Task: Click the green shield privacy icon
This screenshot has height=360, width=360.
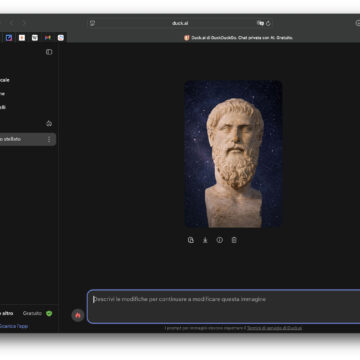Action: coord(49,313)
